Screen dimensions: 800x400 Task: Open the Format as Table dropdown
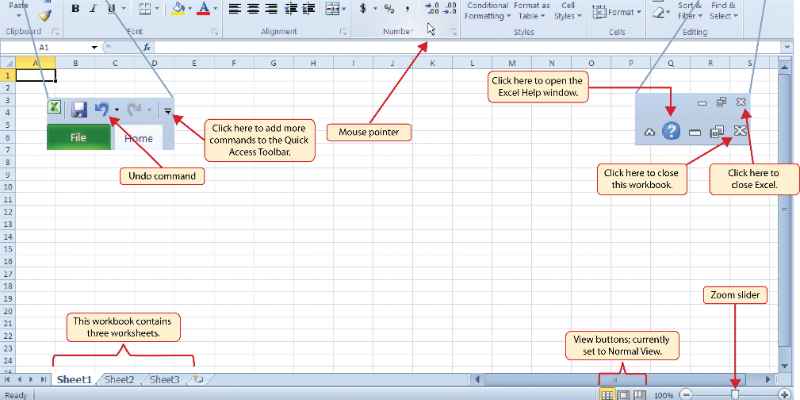[531, 10]
